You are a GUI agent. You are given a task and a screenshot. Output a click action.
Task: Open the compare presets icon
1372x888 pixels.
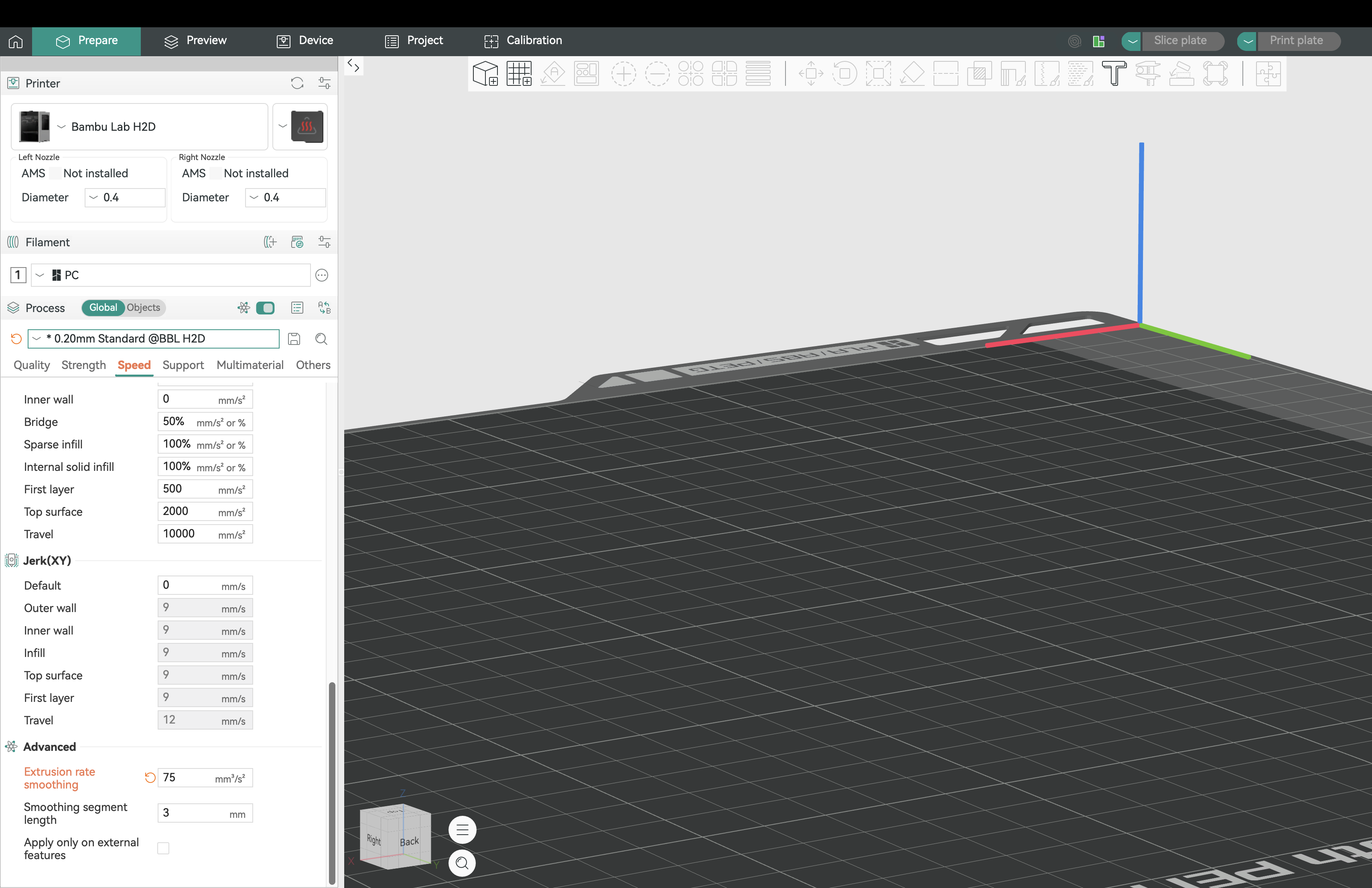coord(325,308)
